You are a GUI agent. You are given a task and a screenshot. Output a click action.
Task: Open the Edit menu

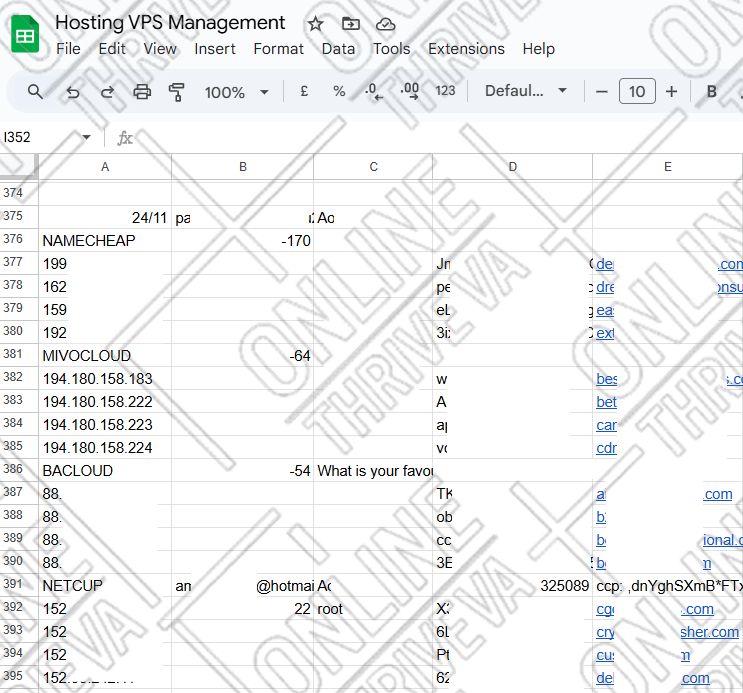[112, 49]
